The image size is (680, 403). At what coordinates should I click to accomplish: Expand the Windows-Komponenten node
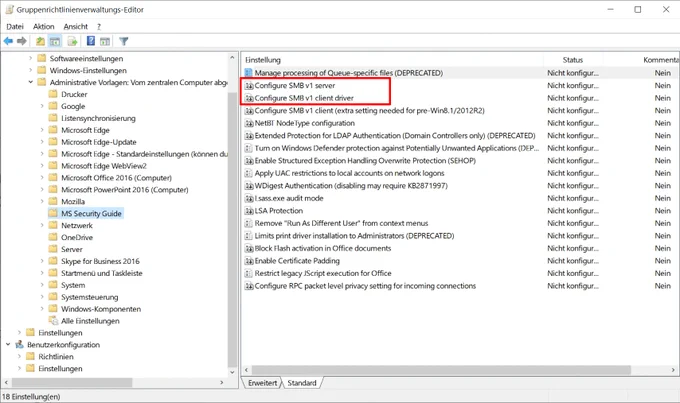[42, 309]
